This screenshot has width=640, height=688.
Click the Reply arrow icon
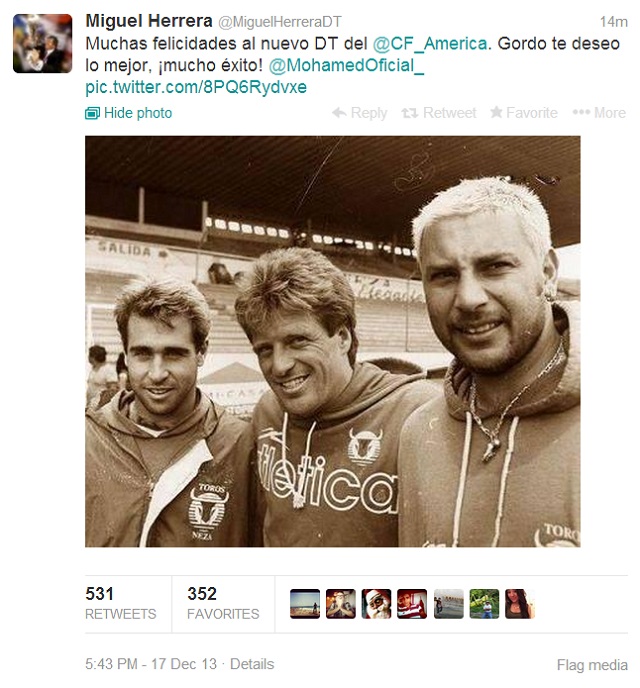pos(339,113)
